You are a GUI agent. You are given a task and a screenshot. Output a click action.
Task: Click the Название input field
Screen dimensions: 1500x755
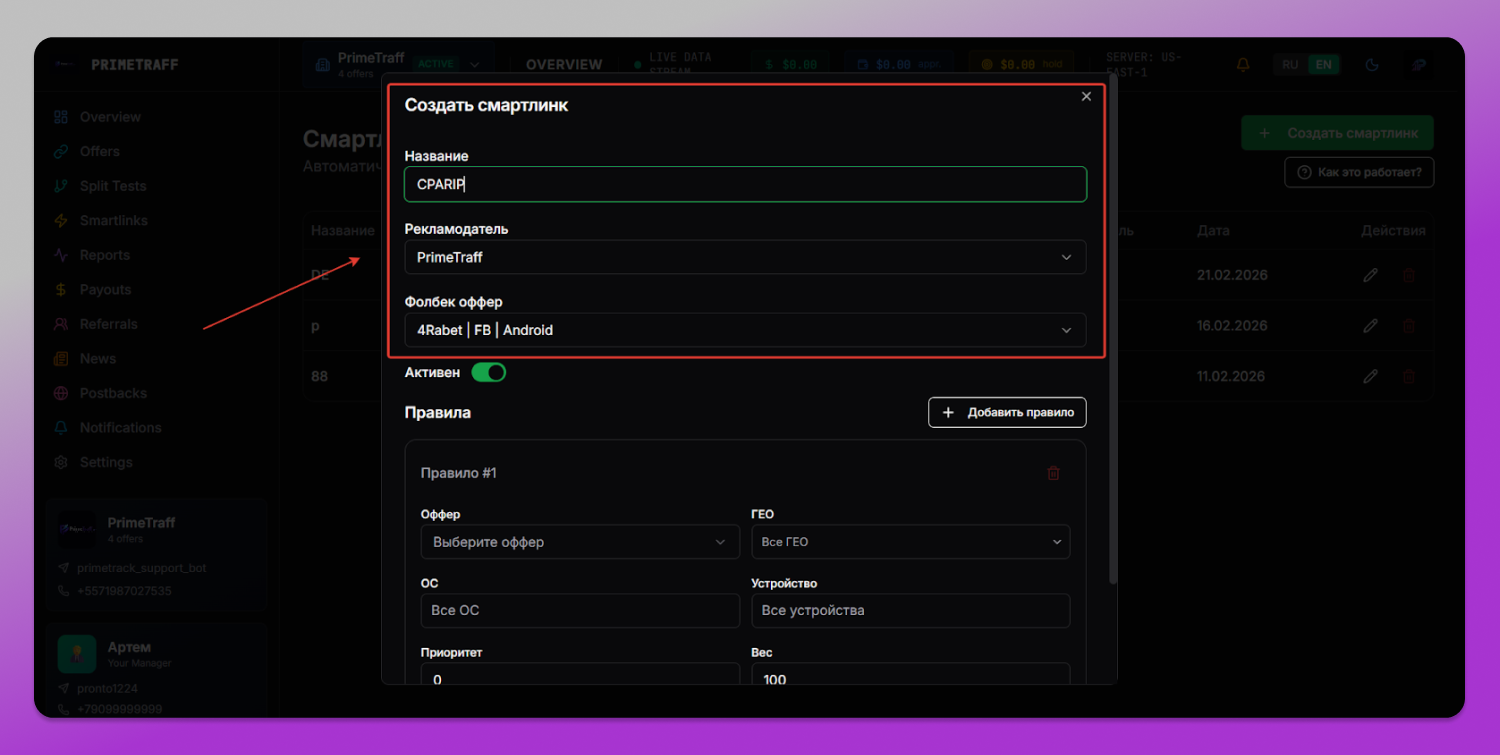pyautogui.click(x=745, y=184)
